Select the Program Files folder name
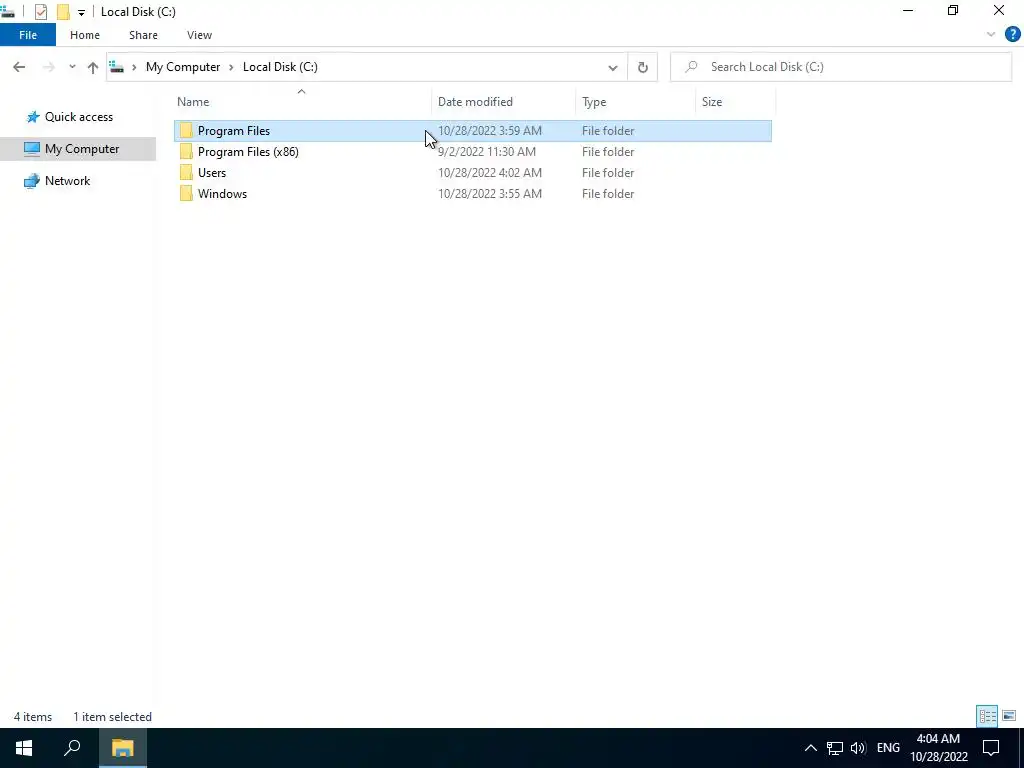Image resolution: width=1024 pixels, height=768 pixels. [234, 131]
